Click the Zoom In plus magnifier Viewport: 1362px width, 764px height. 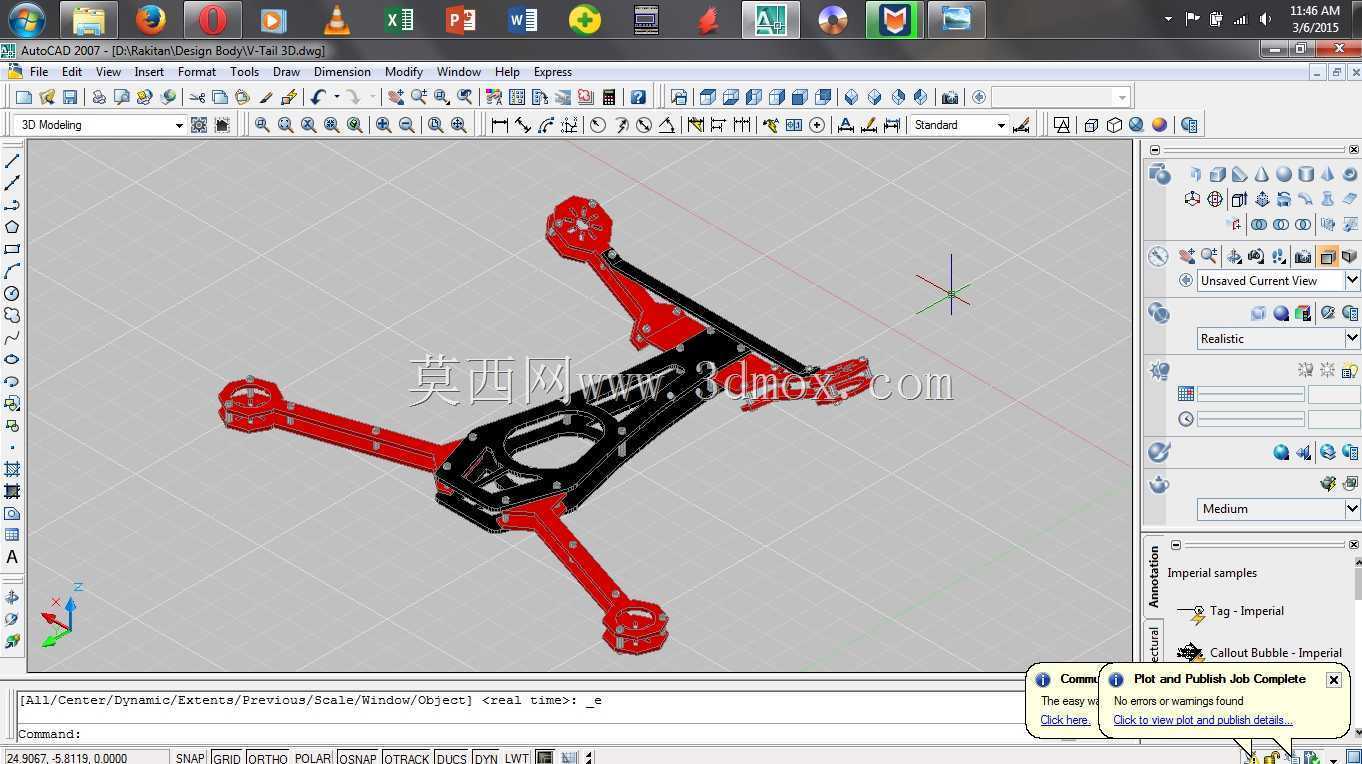pos(383,125)
